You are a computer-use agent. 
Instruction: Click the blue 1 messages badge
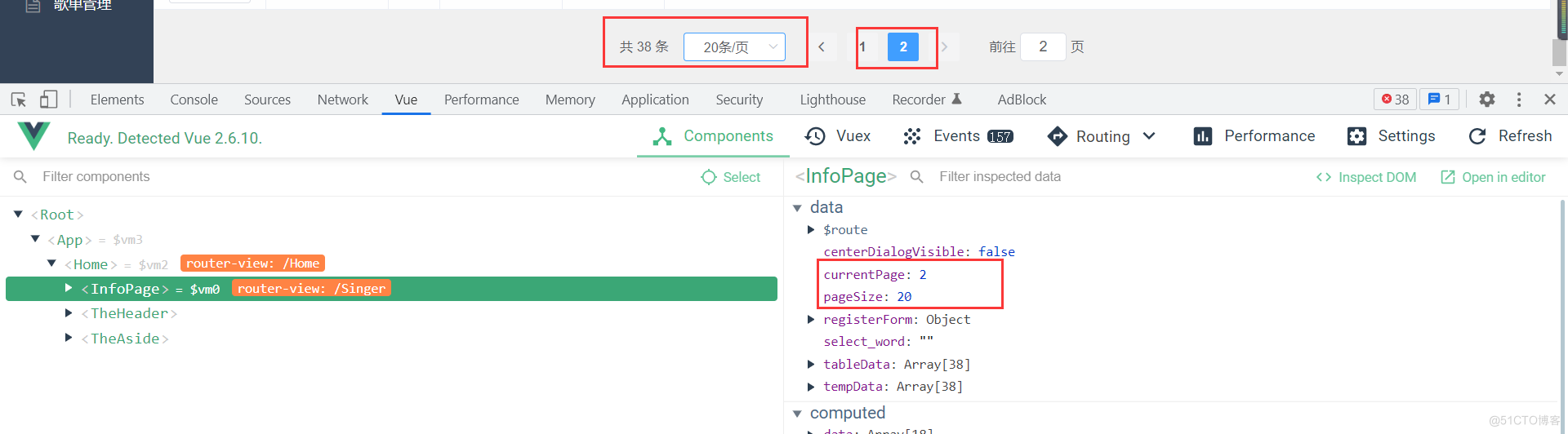(1440, 100)
